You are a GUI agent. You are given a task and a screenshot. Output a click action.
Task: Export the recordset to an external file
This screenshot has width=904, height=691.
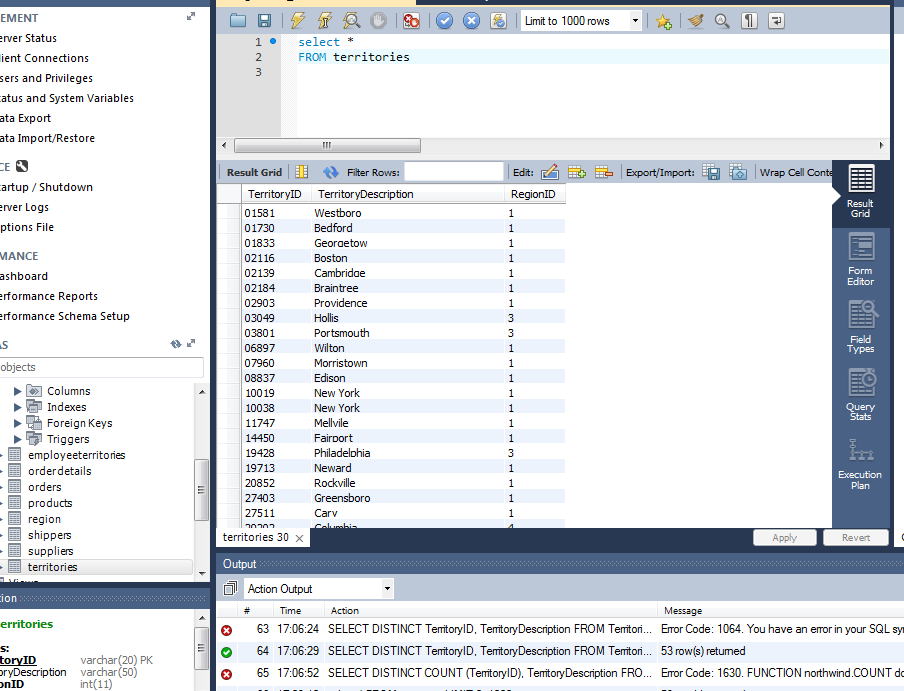point(711,172)
